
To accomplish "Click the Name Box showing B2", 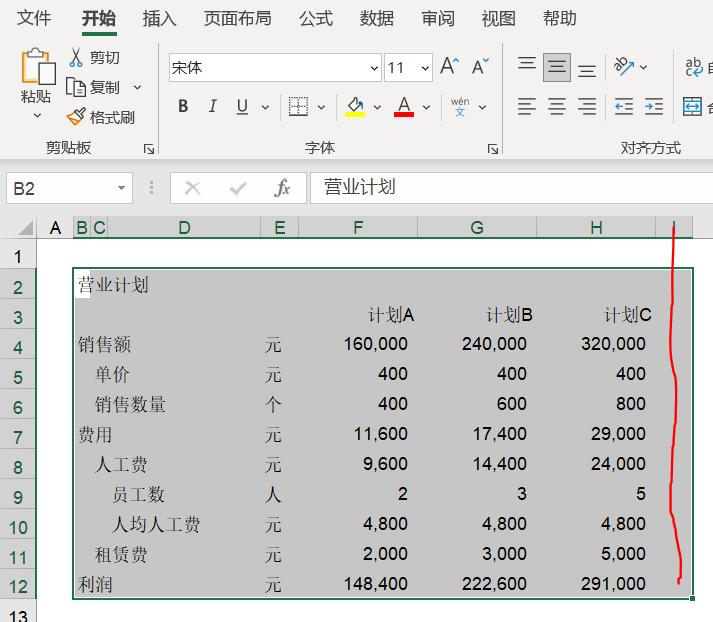I will point(69,188).
